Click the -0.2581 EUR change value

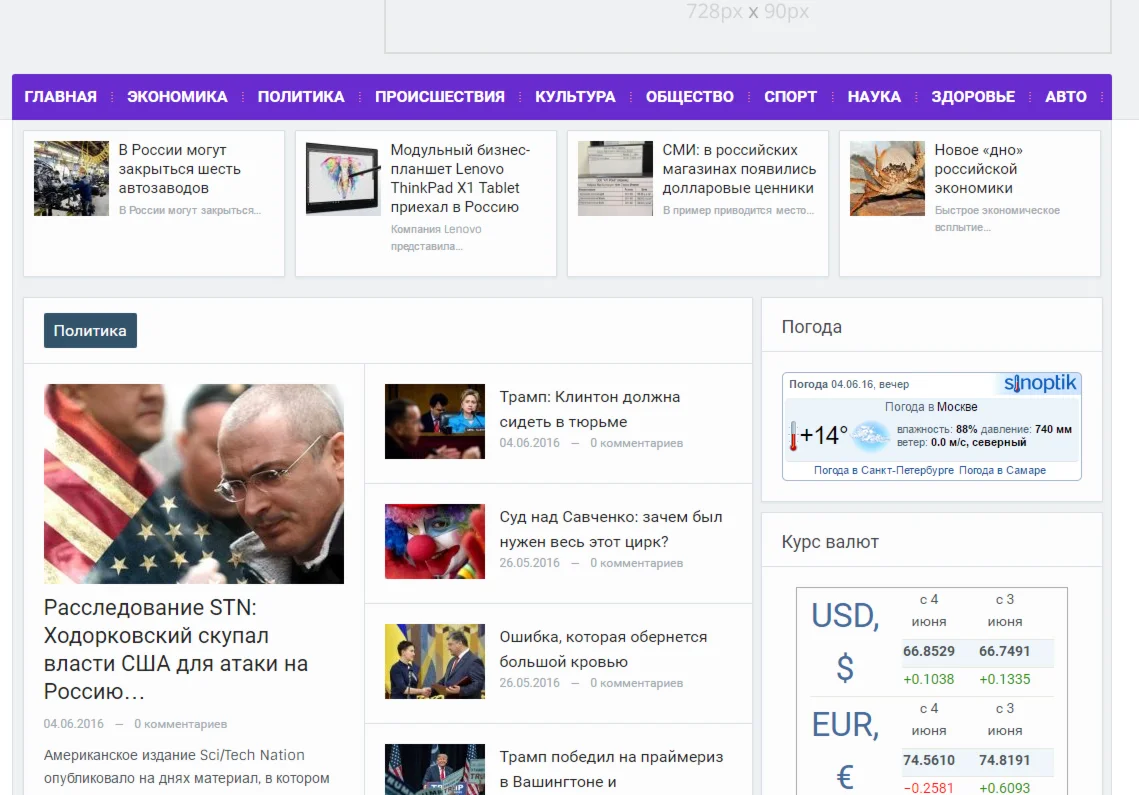[928, 788]
